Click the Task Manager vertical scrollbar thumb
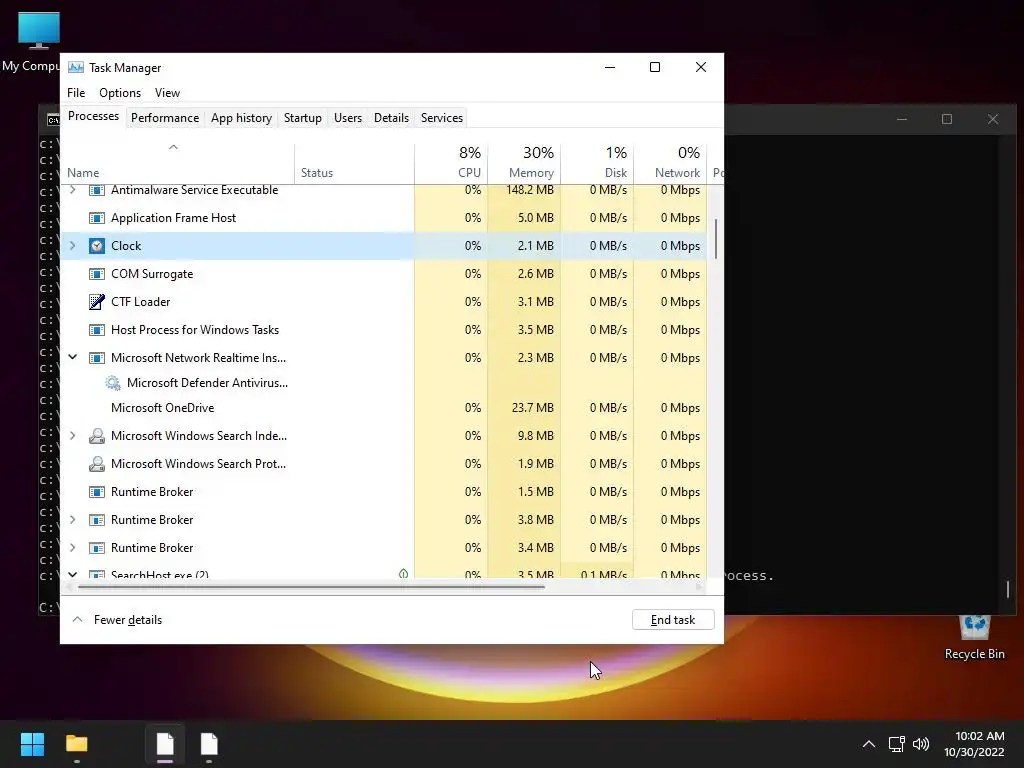The image size is (1024, 768). [x=716, y=238]
